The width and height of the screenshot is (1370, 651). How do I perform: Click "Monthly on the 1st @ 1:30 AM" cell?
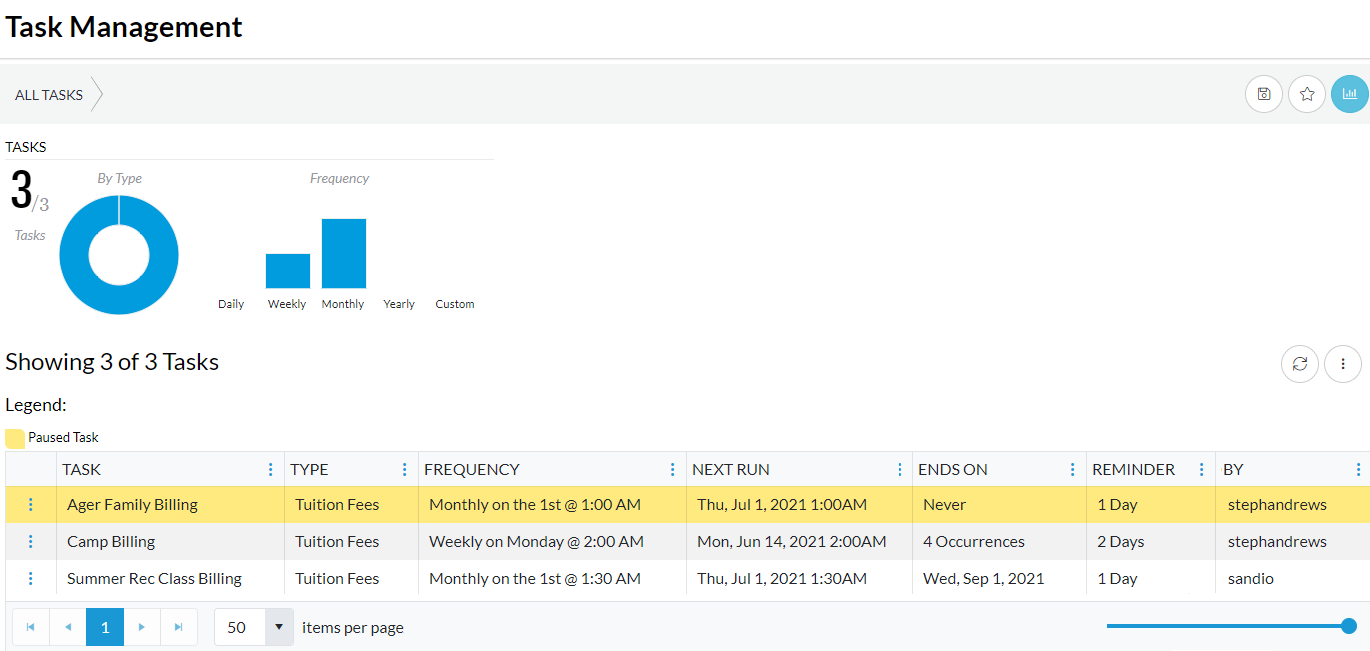coord(552,579)
